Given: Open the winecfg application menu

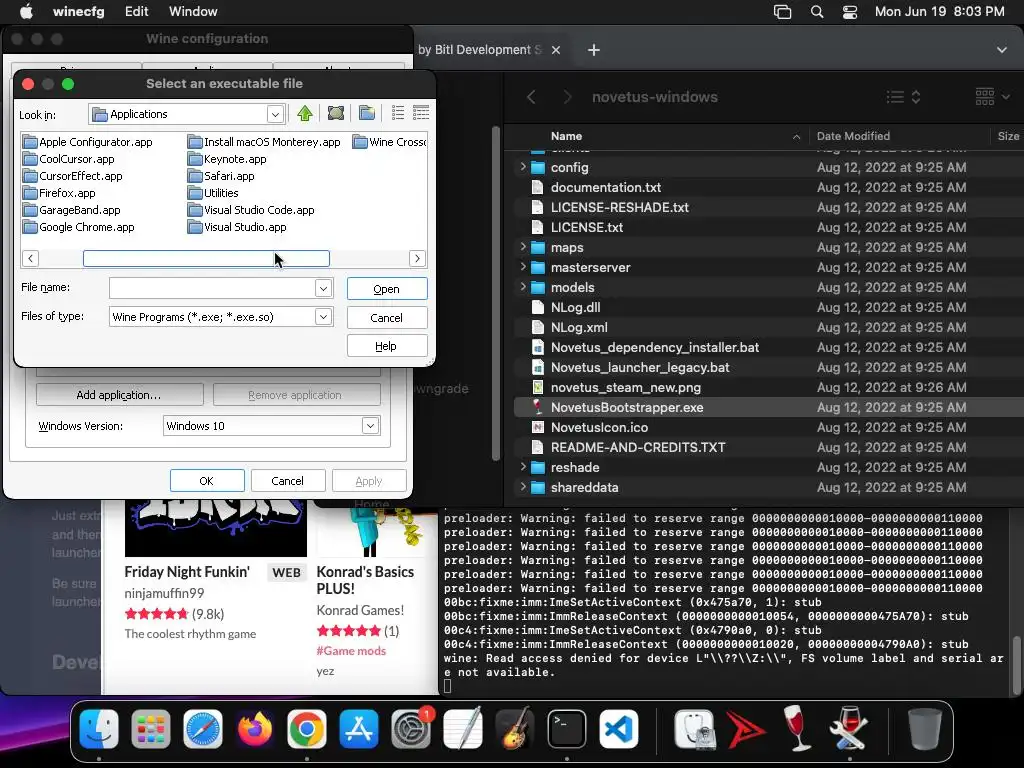Looking at the screenshot, I should [78, 12].
